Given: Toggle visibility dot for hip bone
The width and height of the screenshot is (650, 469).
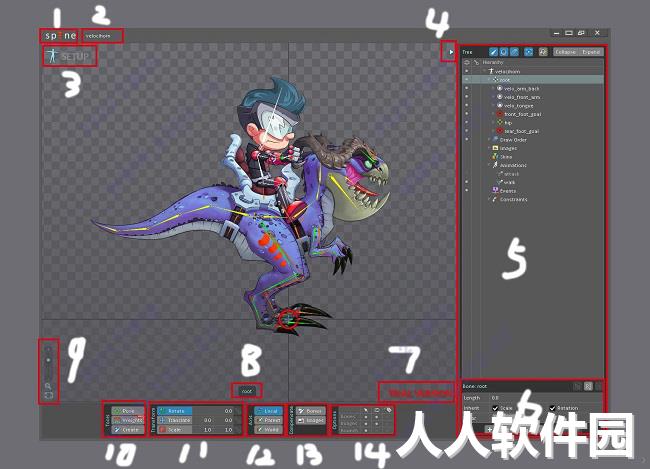Looking at the screenshot, I should (x=467, y=122).
